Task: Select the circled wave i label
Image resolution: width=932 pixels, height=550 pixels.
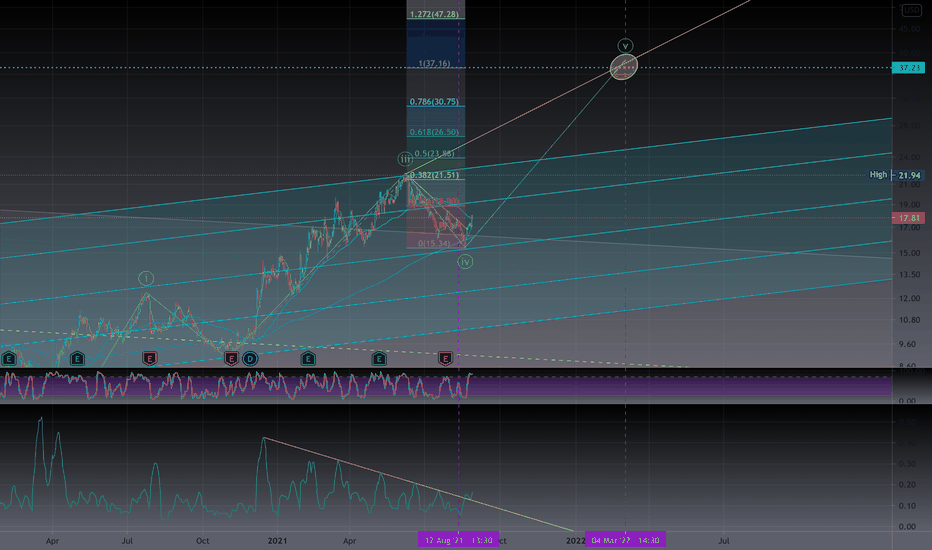Action: pos(146,278)
